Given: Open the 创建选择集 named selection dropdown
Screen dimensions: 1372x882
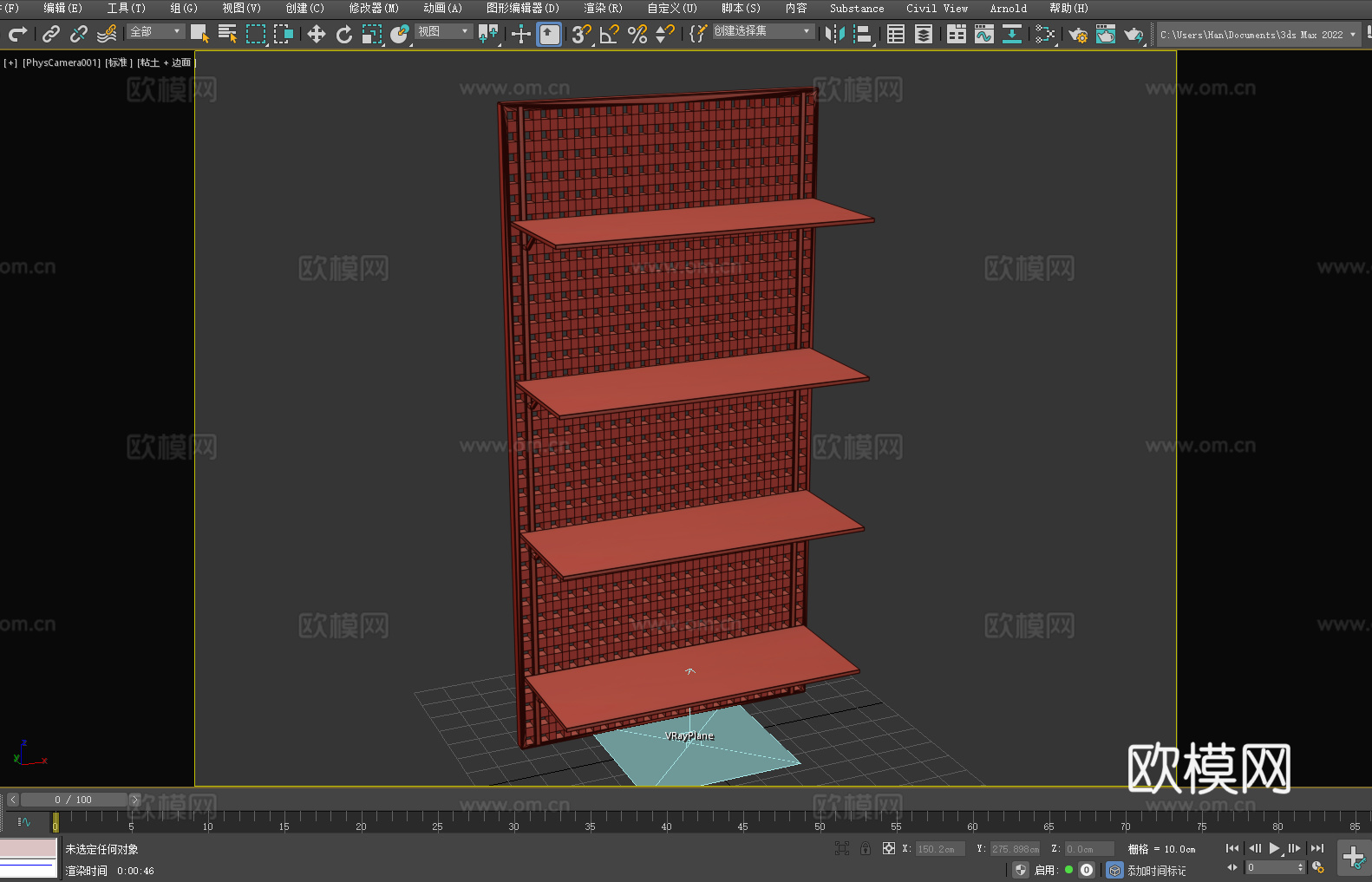Looking at the screenshot, I should pos(764,31).
